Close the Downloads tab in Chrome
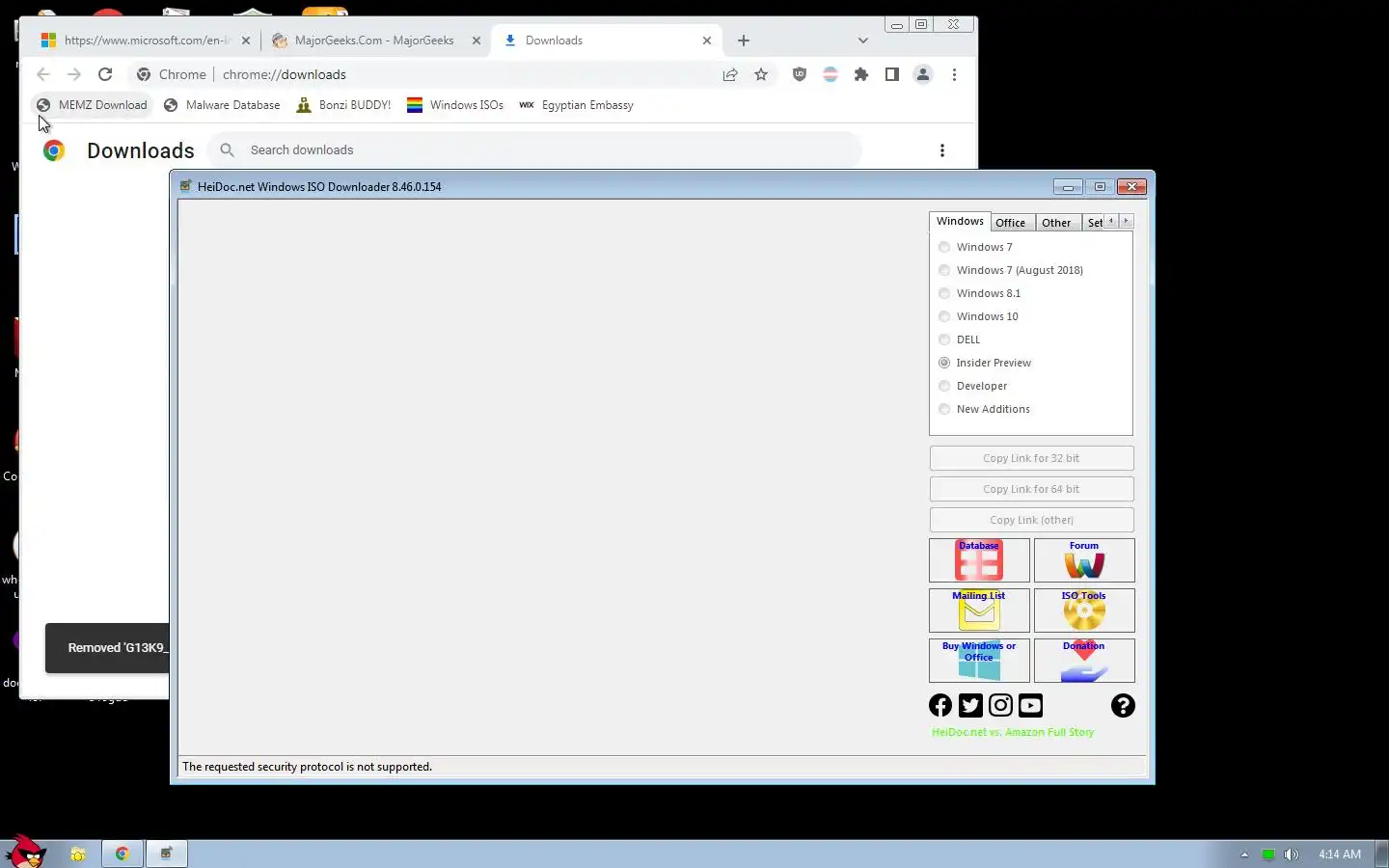The height and width of the screenshot is (868, 1389). (x=707, y=41)
